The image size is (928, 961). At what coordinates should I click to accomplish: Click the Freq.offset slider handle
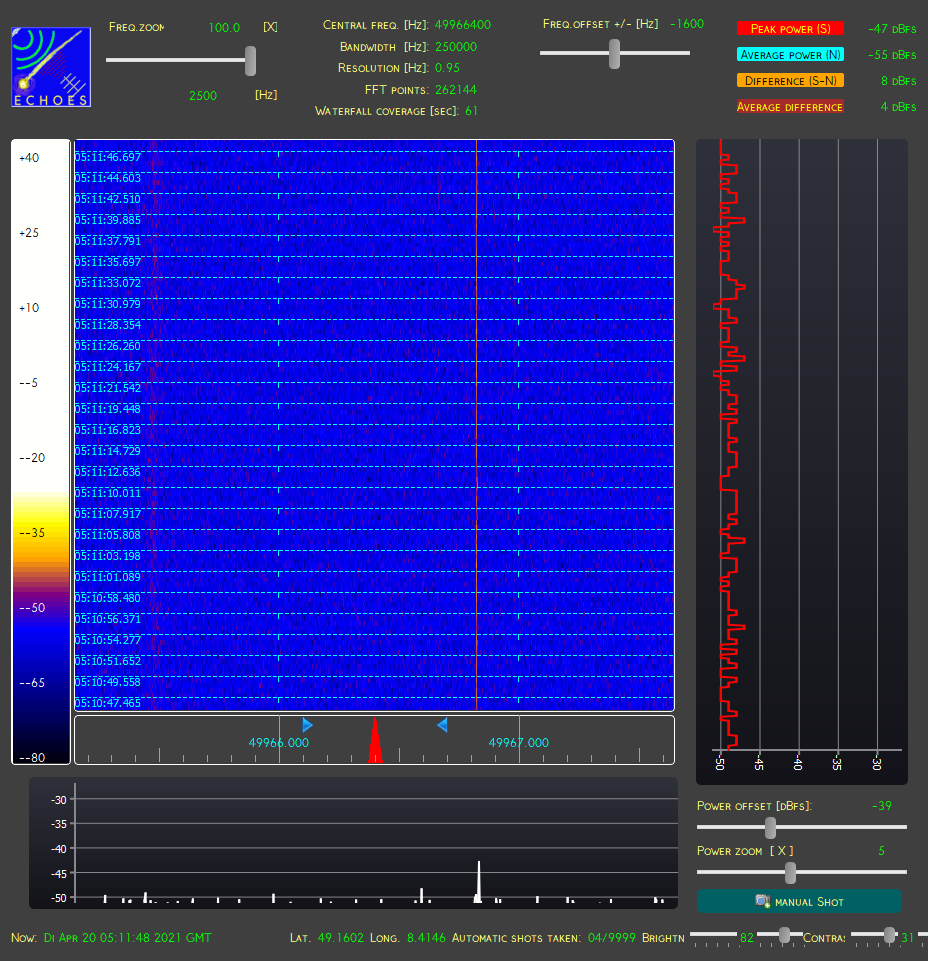point(614,54)
